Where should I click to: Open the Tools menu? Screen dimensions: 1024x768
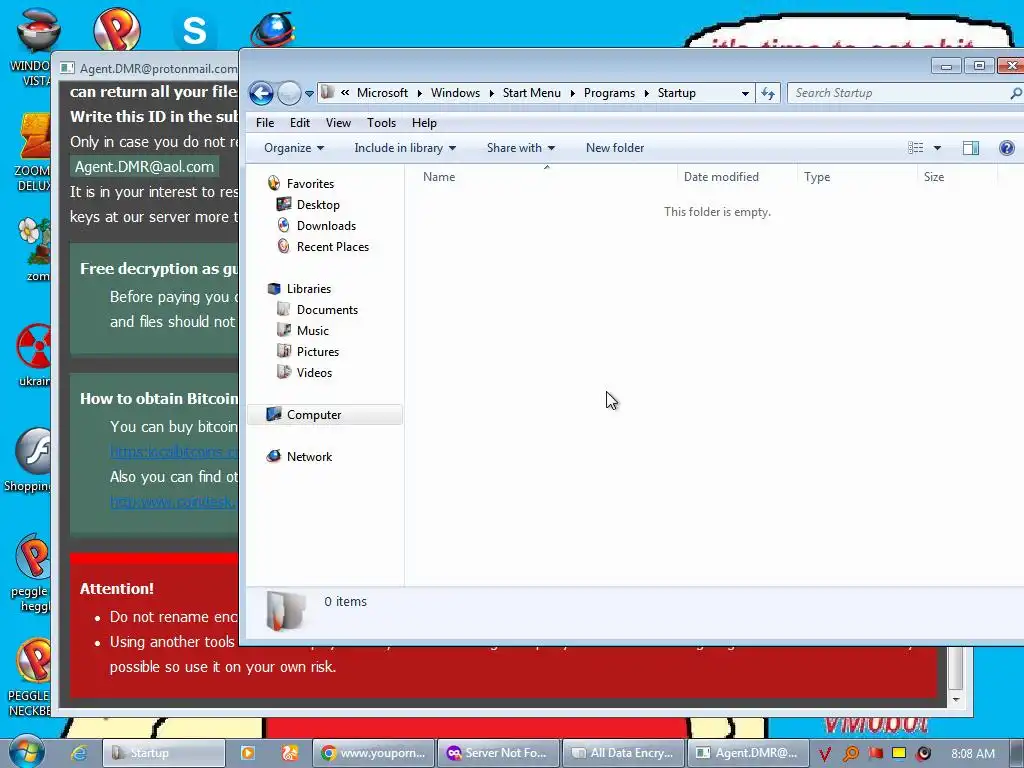(x=381, y=123)
